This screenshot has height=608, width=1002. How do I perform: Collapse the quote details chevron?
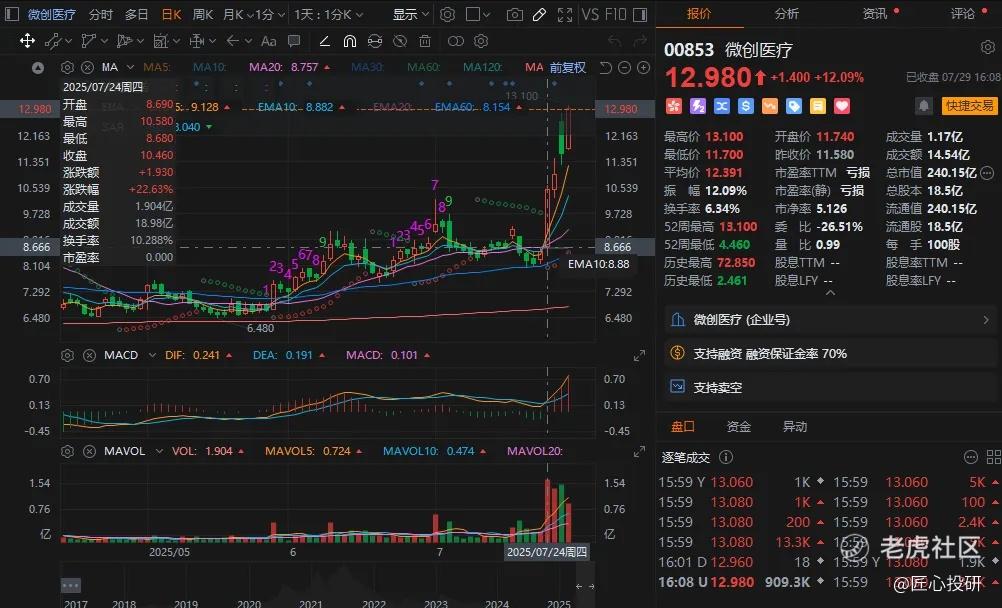click(x=830, y=293)
